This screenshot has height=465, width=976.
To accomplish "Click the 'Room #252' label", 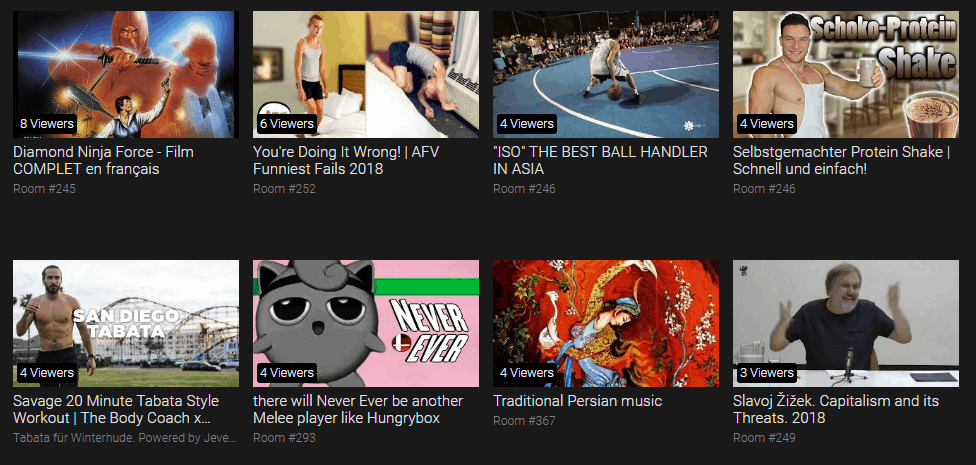I will (x=284, y=189).
